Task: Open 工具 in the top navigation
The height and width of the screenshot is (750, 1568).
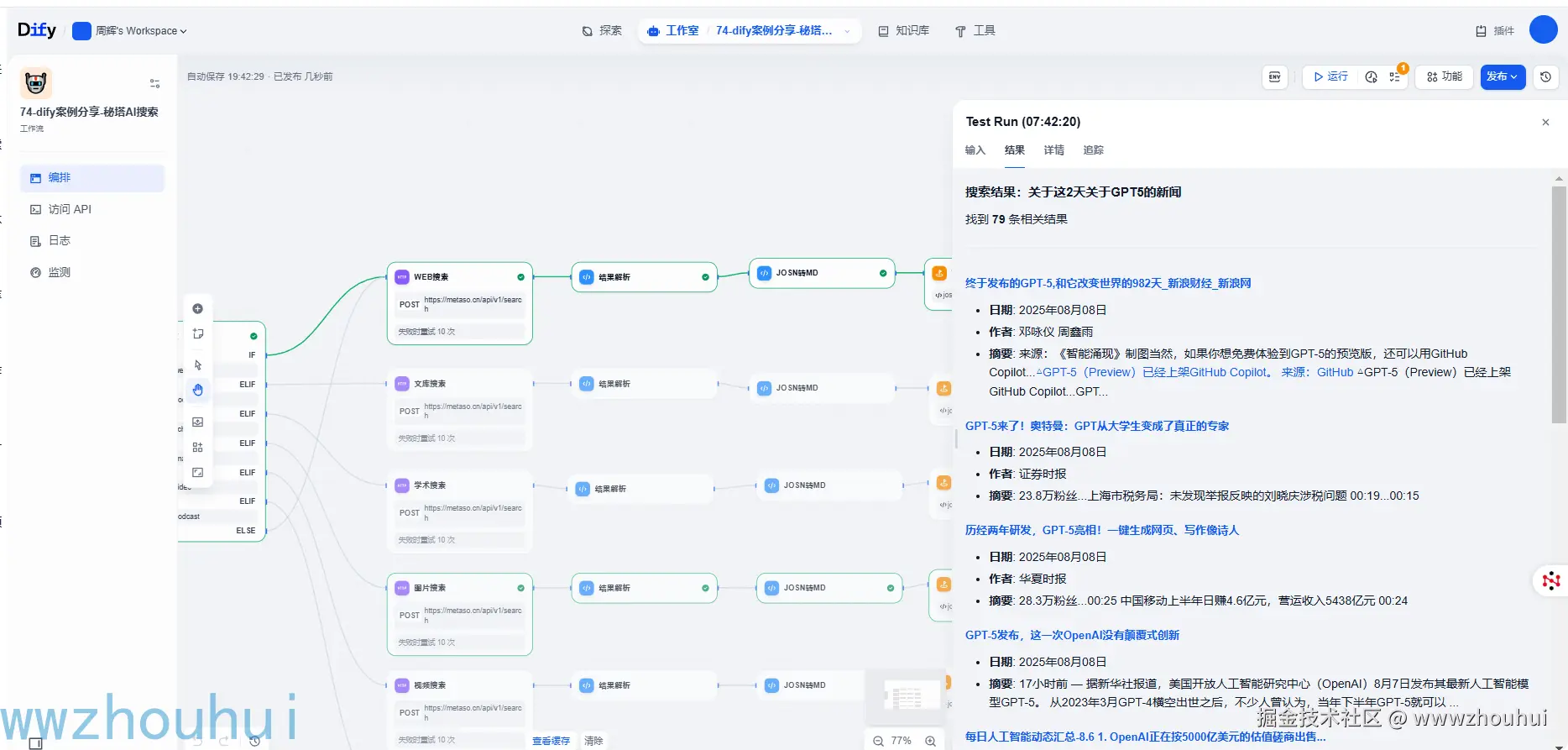Action: tap(975, 31)
